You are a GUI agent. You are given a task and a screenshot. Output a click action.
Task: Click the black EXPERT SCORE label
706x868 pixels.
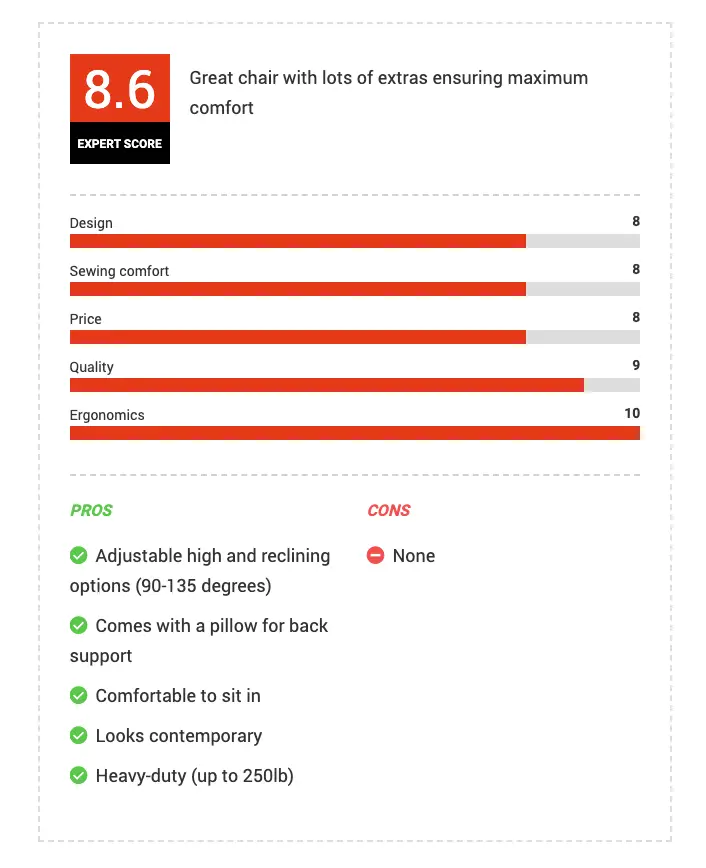(120, 143)
